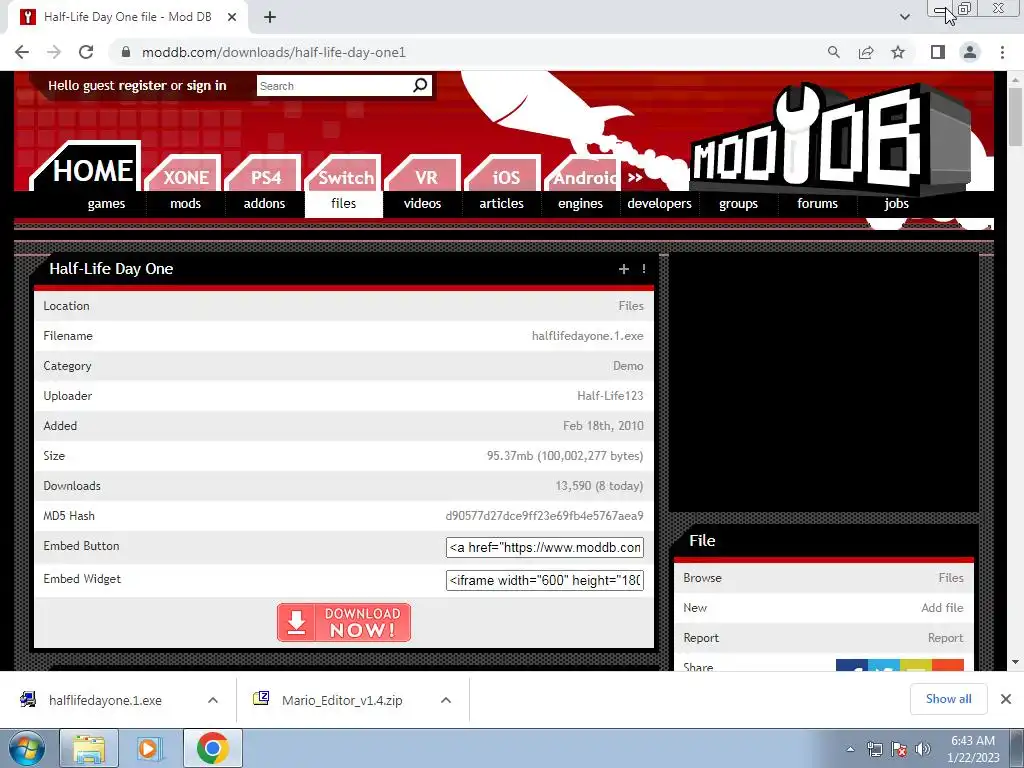Share this page from address bar

(866, 52)
